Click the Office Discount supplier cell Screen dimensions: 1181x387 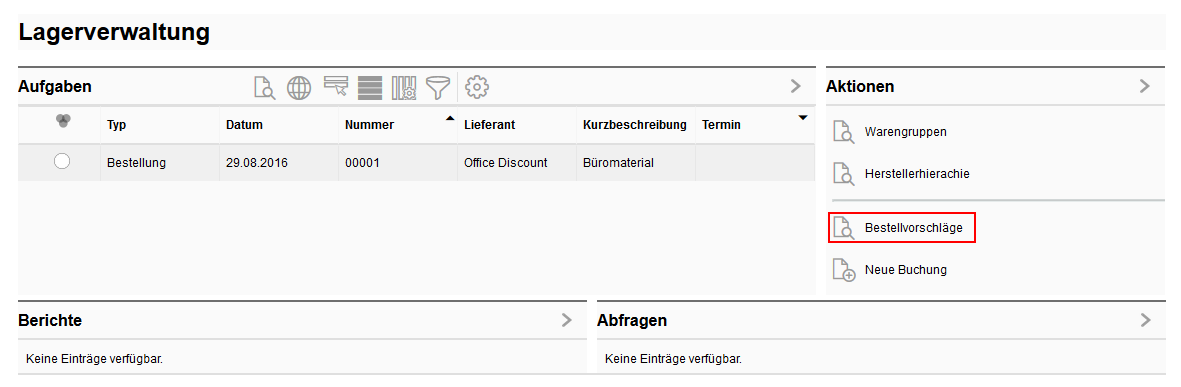[x=505, y=162]
